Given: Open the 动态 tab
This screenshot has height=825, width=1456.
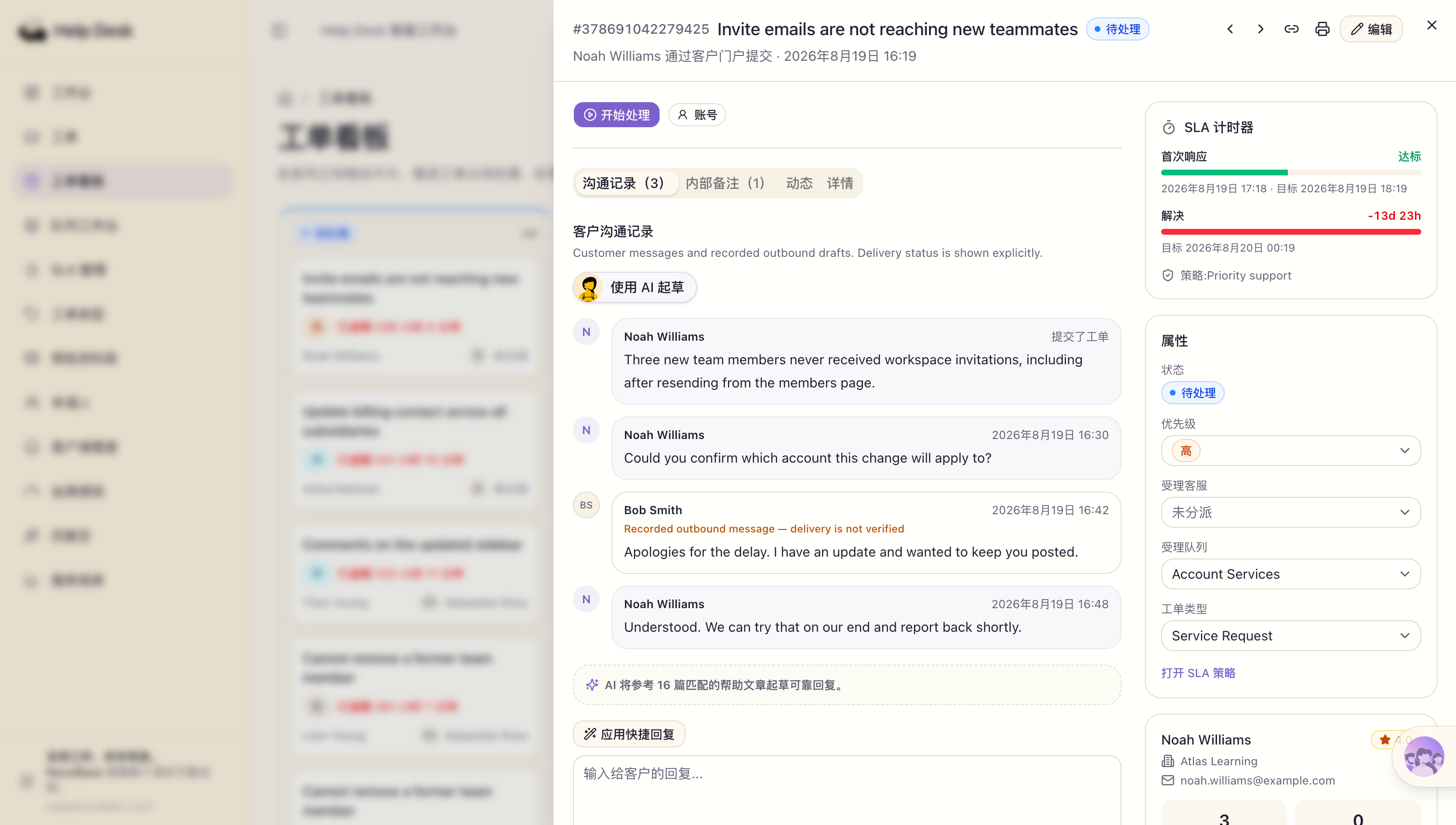Looking at the screenshot, I should (799, 183).
